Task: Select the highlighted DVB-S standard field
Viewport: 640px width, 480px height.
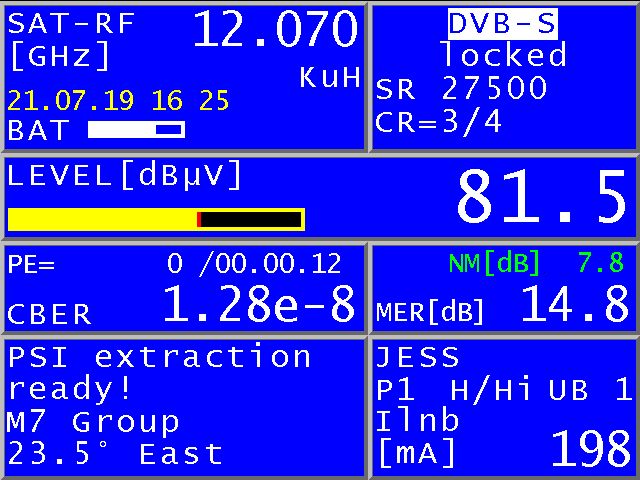Action: 503,23
